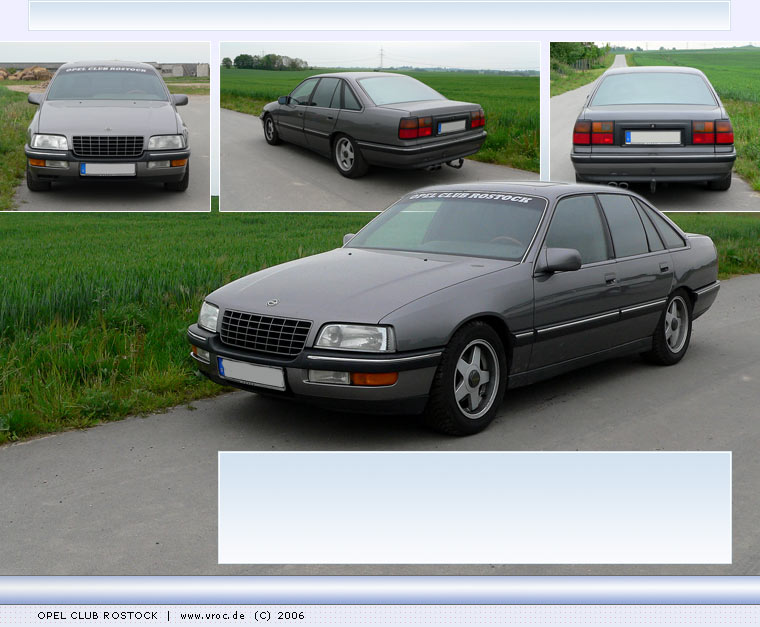This screenshot has width=760, height=627.
Task: Open the rear view car thumbnail
Action: point(655,126)
